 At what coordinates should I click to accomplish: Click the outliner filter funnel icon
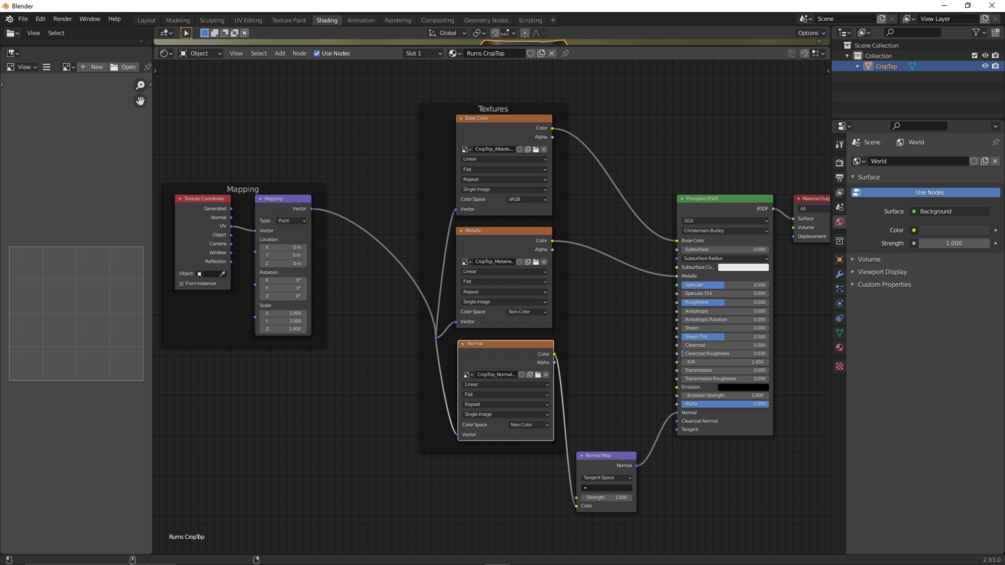pos(976,32)
